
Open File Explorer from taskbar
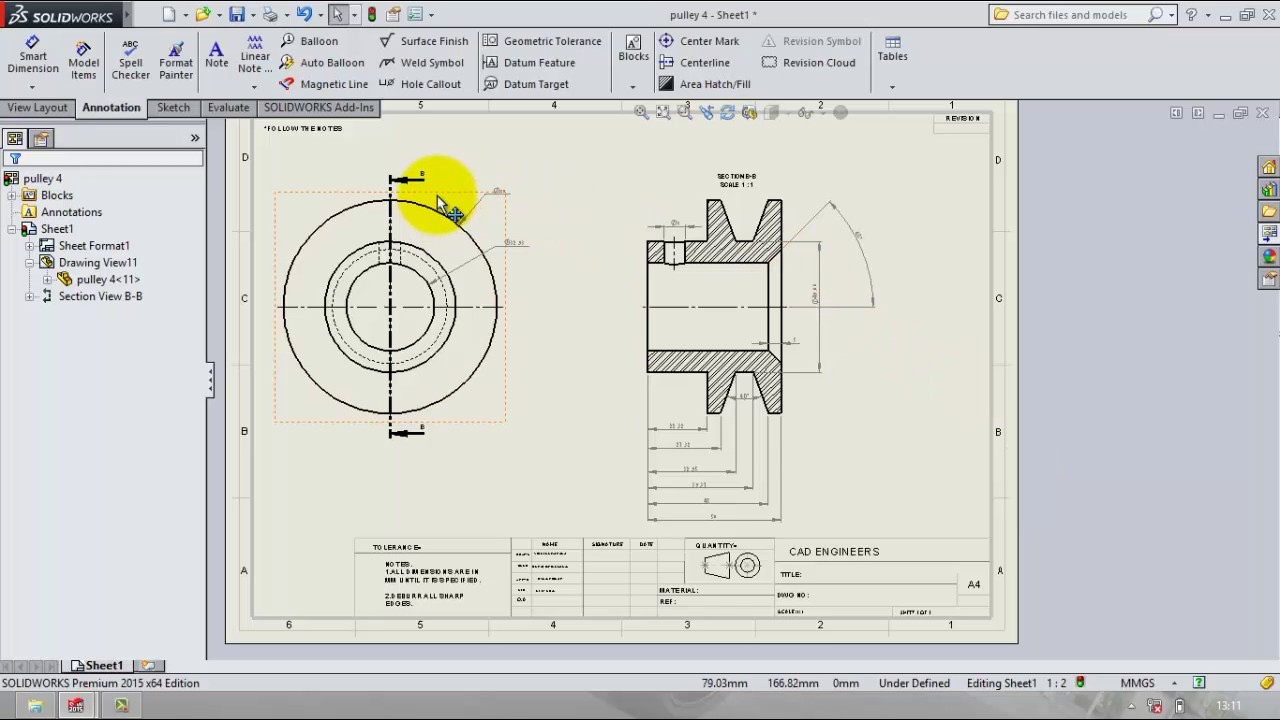click(x=35, y=706)
